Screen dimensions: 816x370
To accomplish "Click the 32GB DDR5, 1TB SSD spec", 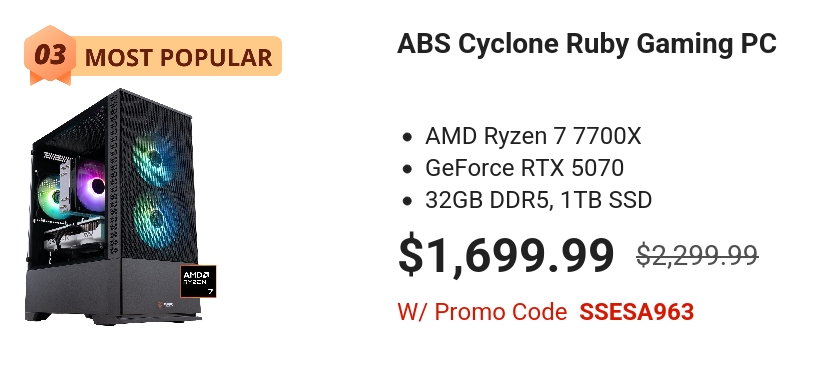I will pos(538,200).
